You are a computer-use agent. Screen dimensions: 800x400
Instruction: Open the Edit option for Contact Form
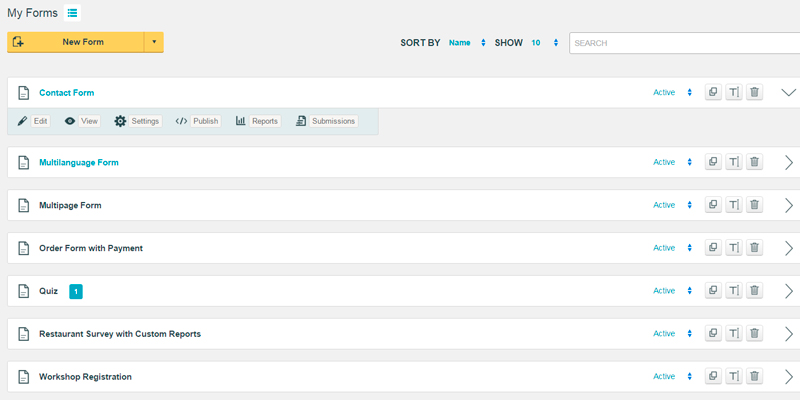coord(34,121)
